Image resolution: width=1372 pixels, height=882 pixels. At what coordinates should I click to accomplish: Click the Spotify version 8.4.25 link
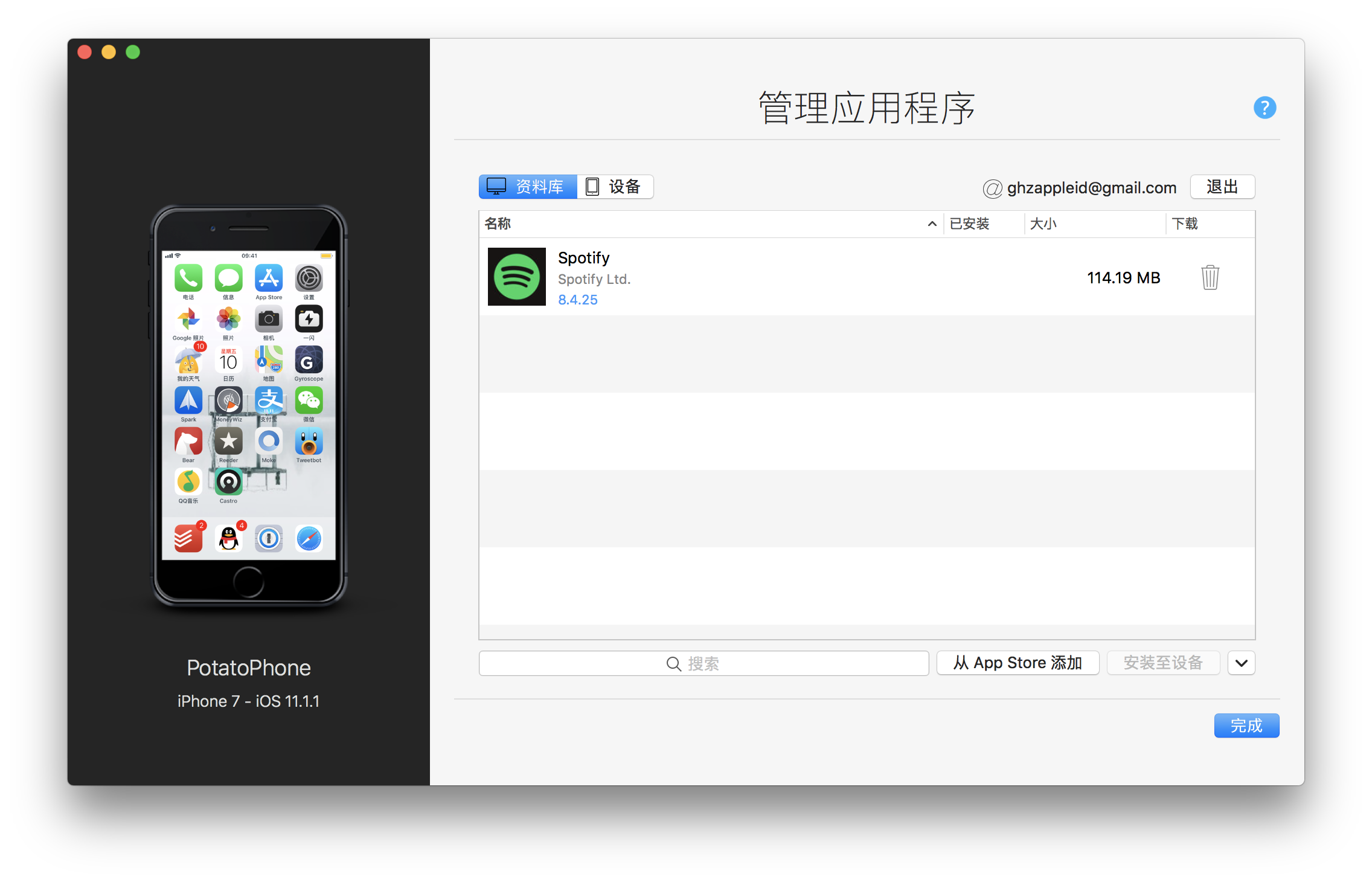(x=577, y=300)
